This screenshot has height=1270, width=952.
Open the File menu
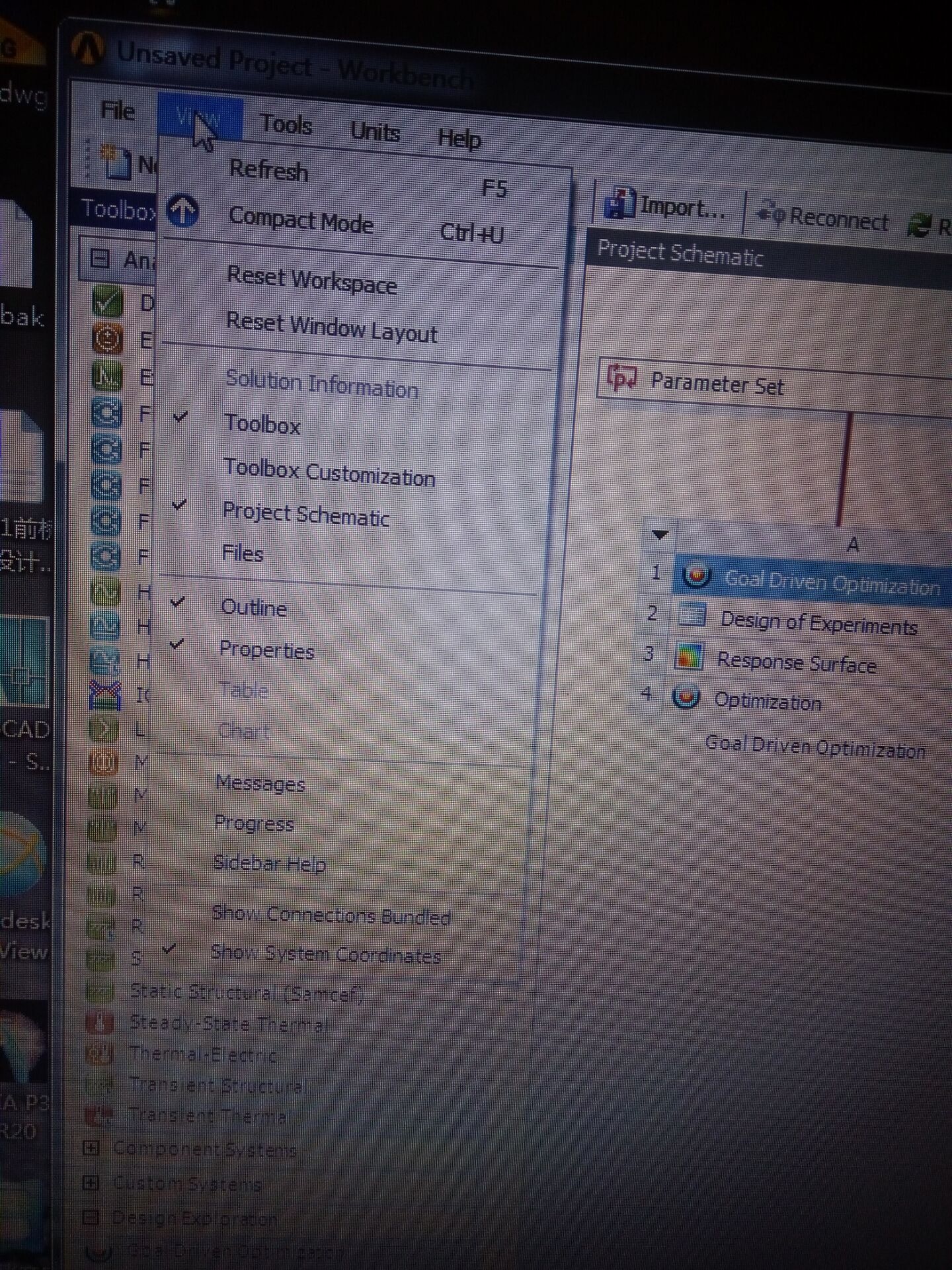click(118, 110)
